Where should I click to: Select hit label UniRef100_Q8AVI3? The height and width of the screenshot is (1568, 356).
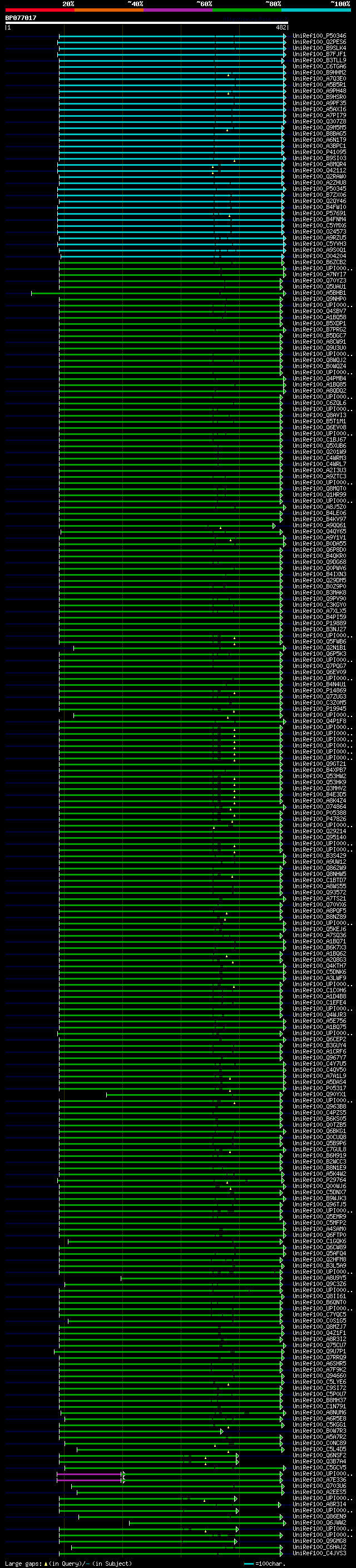pyautogui.click(x=319, y=415)
